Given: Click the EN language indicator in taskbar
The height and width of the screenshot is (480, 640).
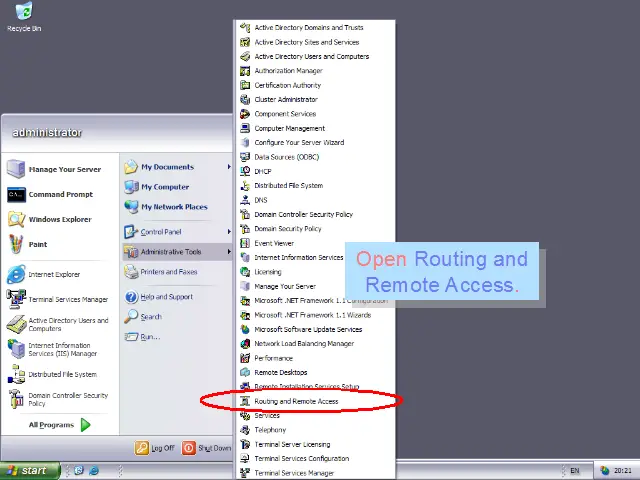Looking at the screenshot, I should click(575, 471).
